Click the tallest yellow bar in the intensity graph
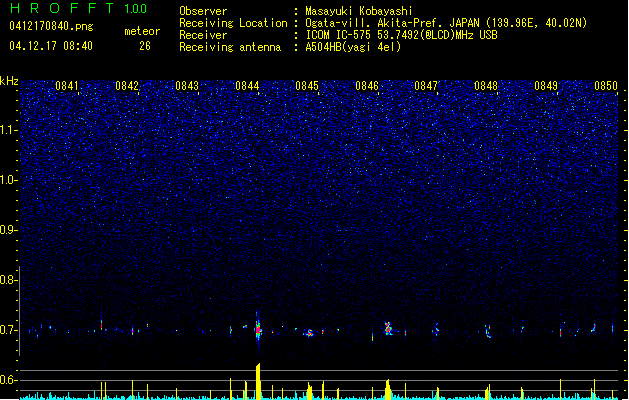The height and width of the screenshot is (400, 629). click(258, 381)
